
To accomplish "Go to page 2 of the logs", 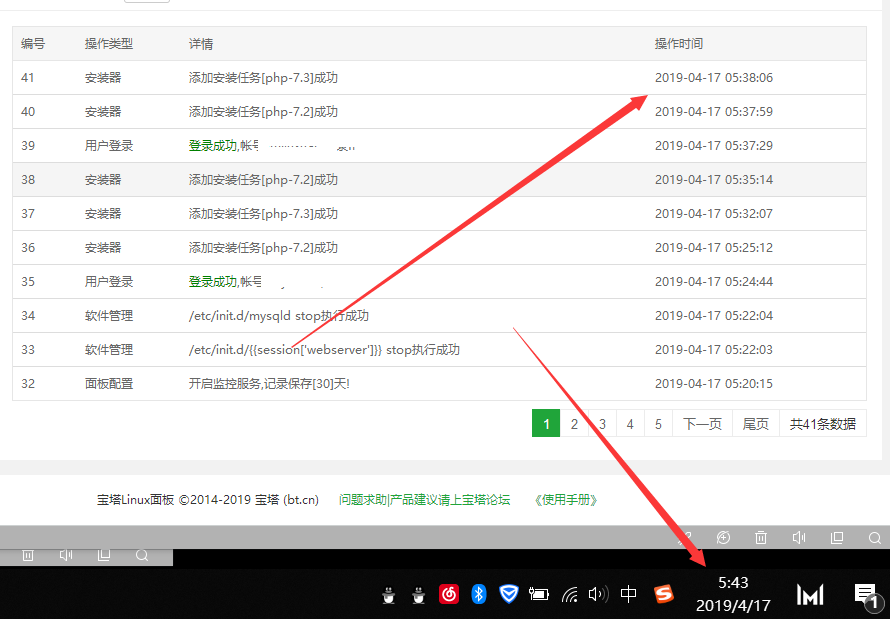I will (574, 424).
